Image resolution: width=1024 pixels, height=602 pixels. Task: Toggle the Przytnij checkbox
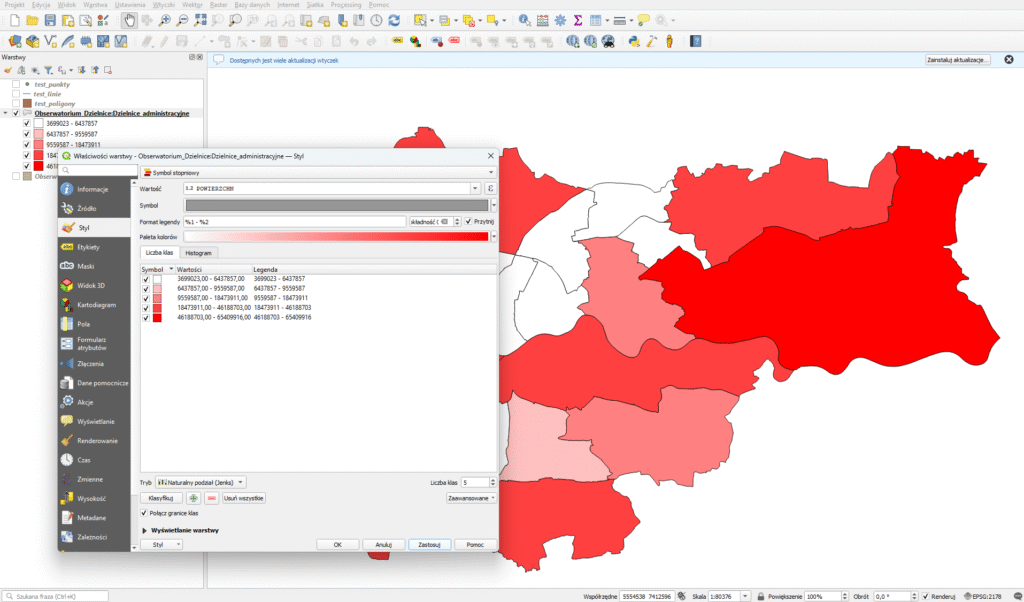point(468,221)
